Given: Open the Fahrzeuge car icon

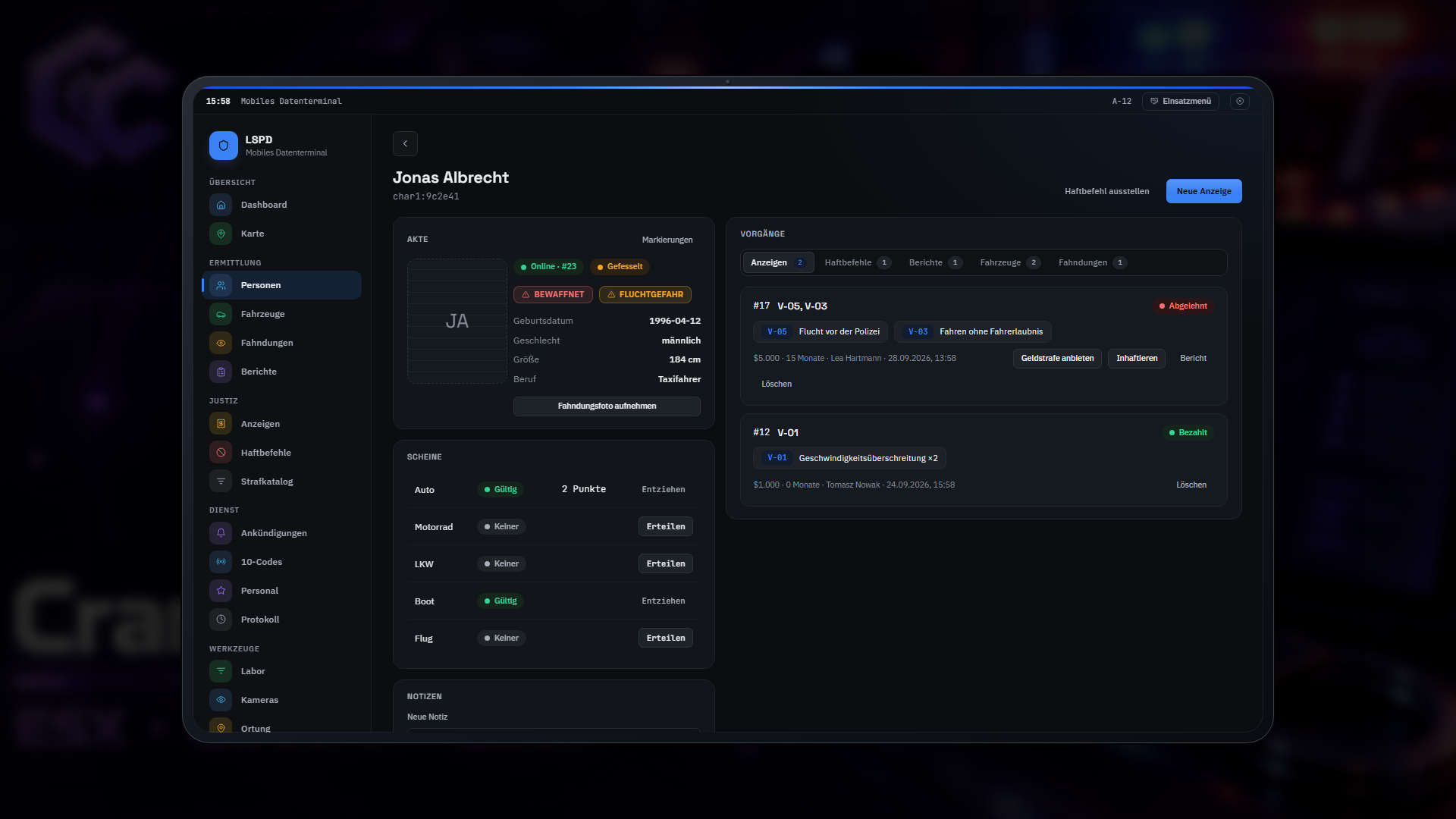Looking at the screenshot, I should point(221,314).
